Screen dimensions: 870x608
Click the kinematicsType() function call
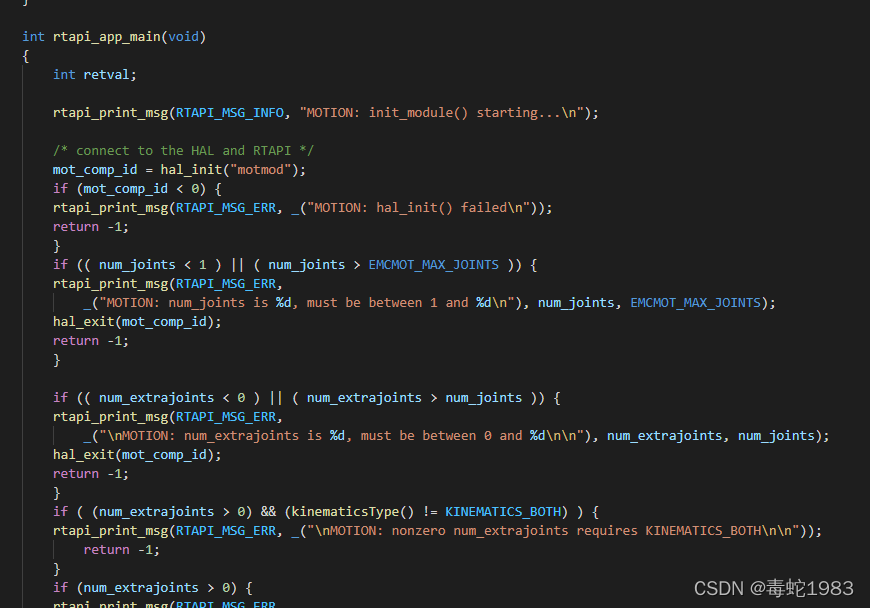coord(352,511)
